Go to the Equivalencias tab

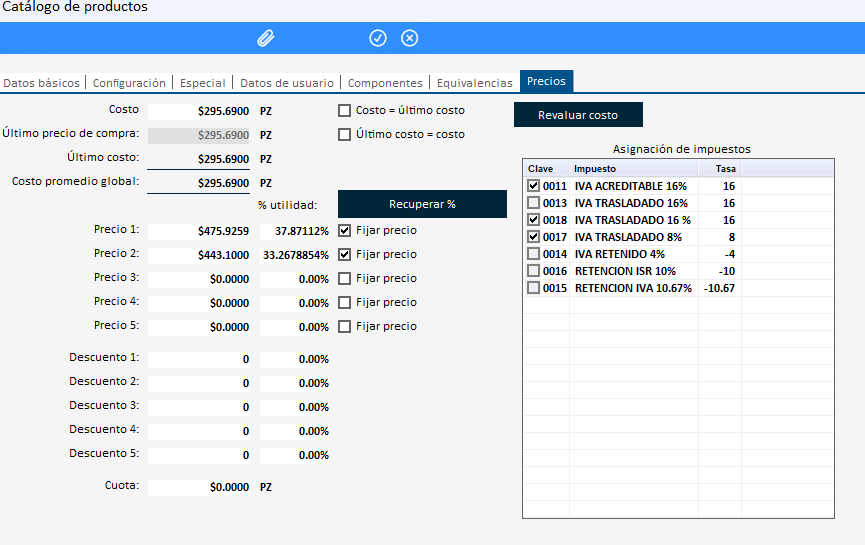pyautogui.click(x=474, y=83)
